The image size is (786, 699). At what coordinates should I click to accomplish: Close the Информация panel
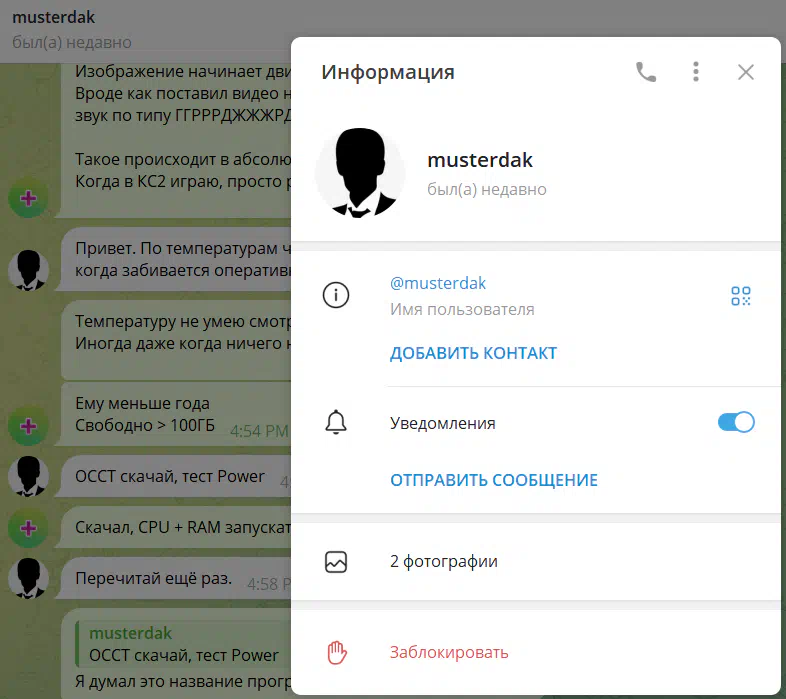point(745,72)
